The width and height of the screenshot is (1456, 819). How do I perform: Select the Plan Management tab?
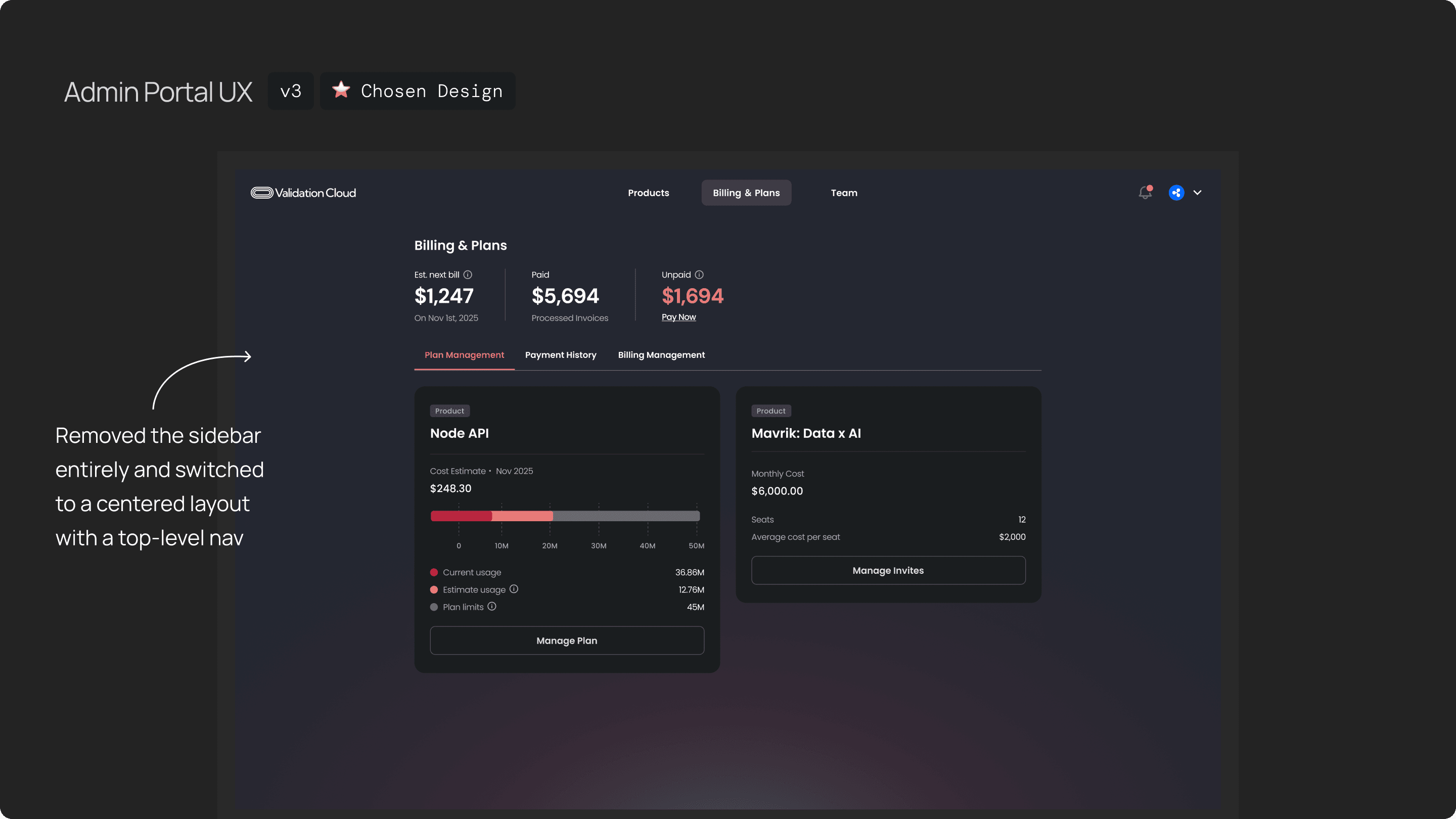tap(464, 355)
